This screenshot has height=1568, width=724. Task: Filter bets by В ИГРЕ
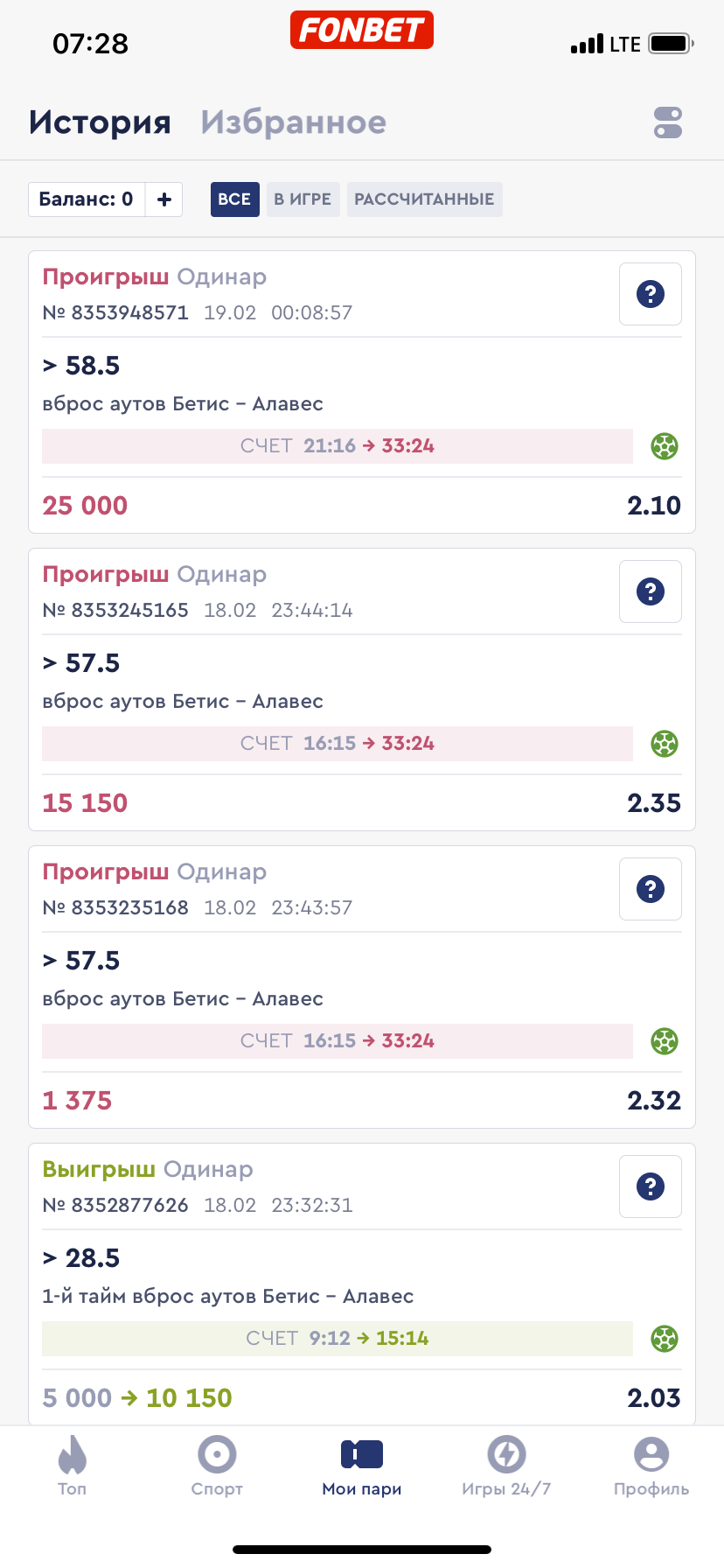[x=303, y=199]
